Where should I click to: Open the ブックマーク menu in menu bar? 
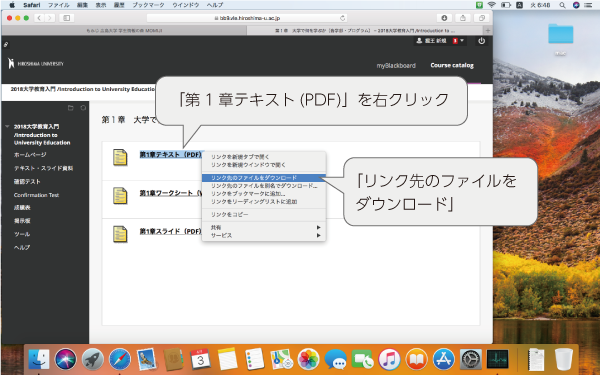point(148,5)
